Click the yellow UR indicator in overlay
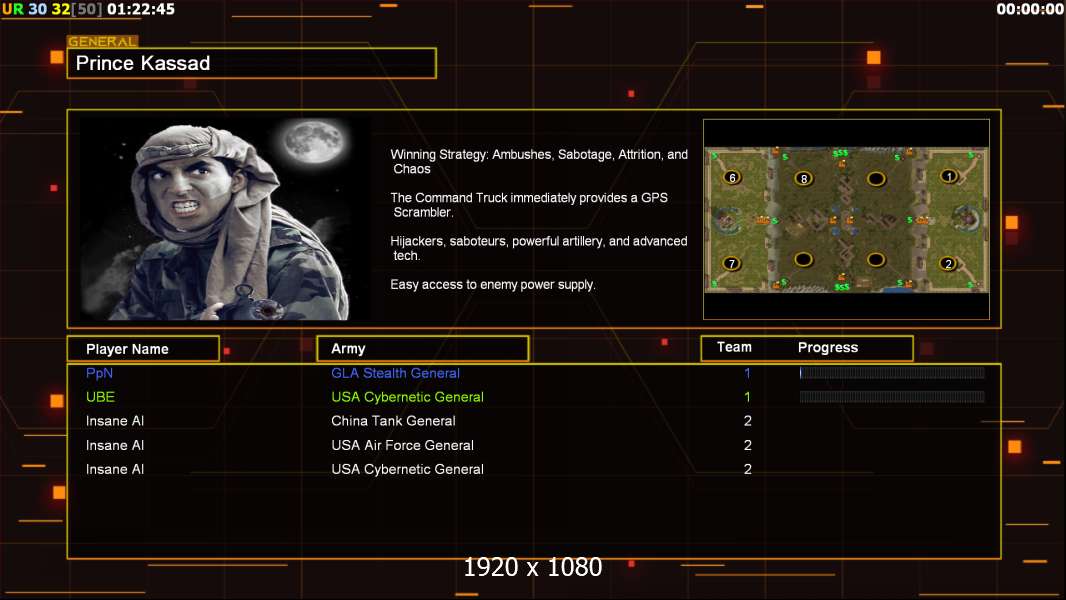The width and height of the screenshot is (1066, 600). [13, 9]
